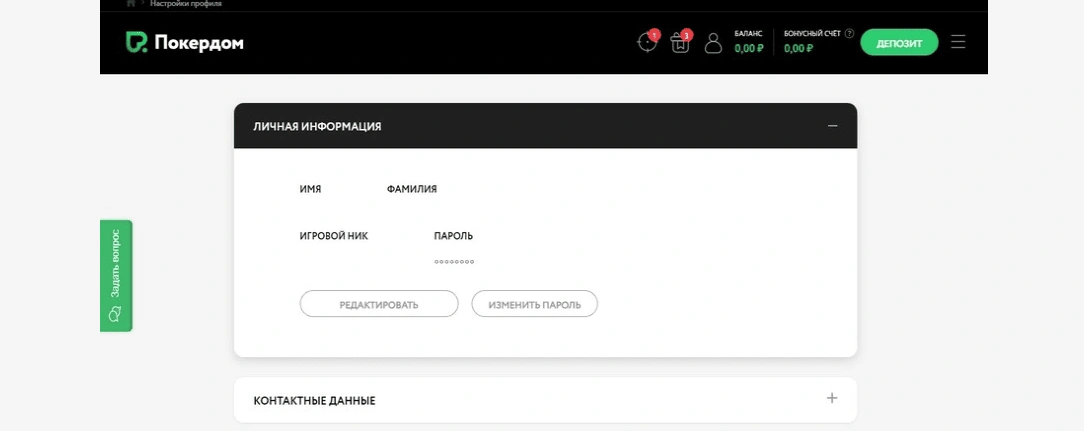Open the tournament target icon with badge

[x=647, y=43]
